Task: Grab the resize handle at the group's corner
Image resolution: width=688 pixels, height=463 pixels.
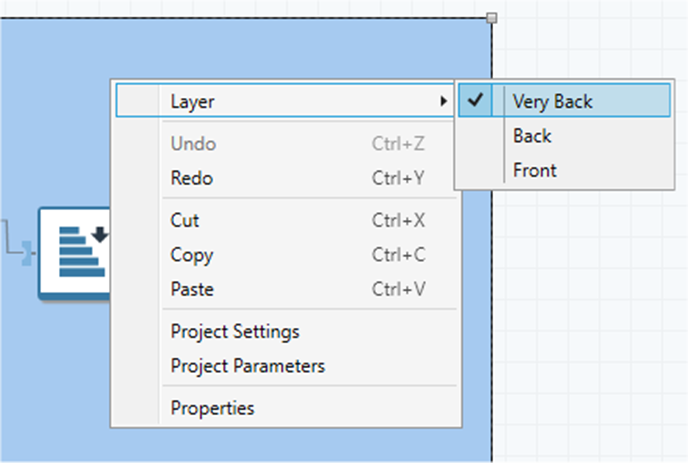Action: (x=491, y=17)
